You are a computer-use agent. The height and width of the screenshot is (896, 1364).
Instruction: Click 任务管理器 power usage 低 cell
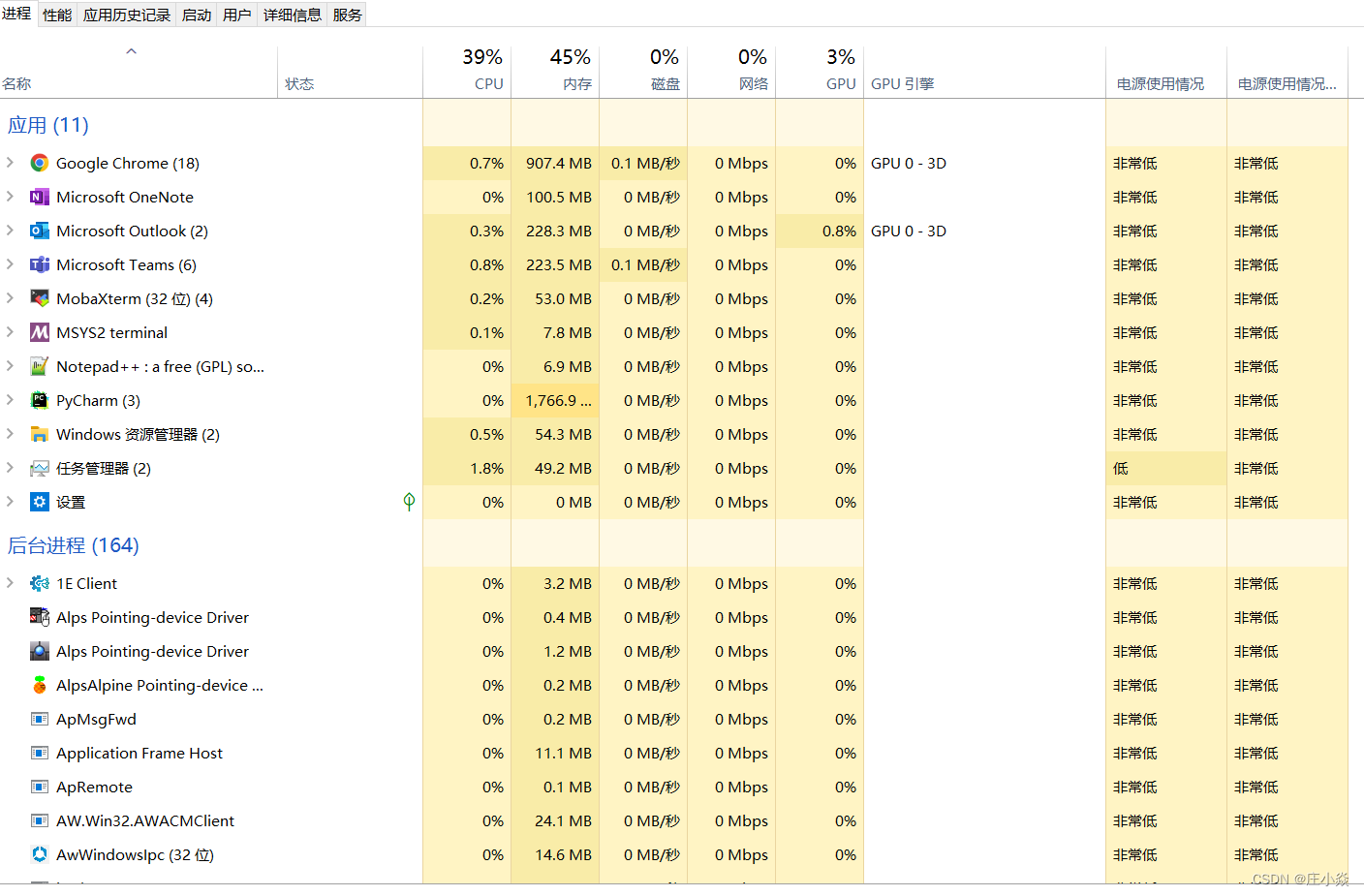[x=1165, y=468]
